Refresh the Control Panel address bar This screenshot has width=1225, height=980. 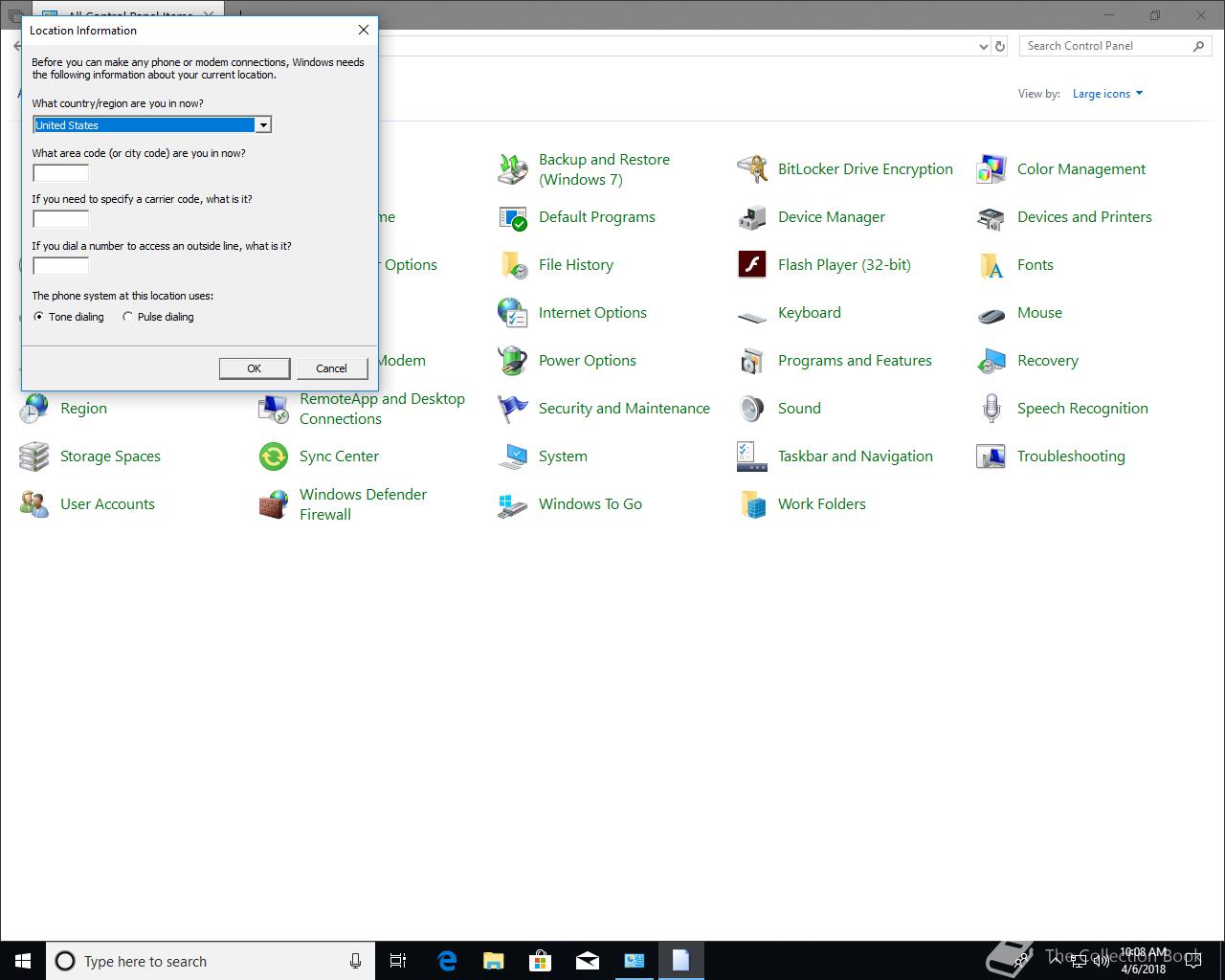[1000, 46]
